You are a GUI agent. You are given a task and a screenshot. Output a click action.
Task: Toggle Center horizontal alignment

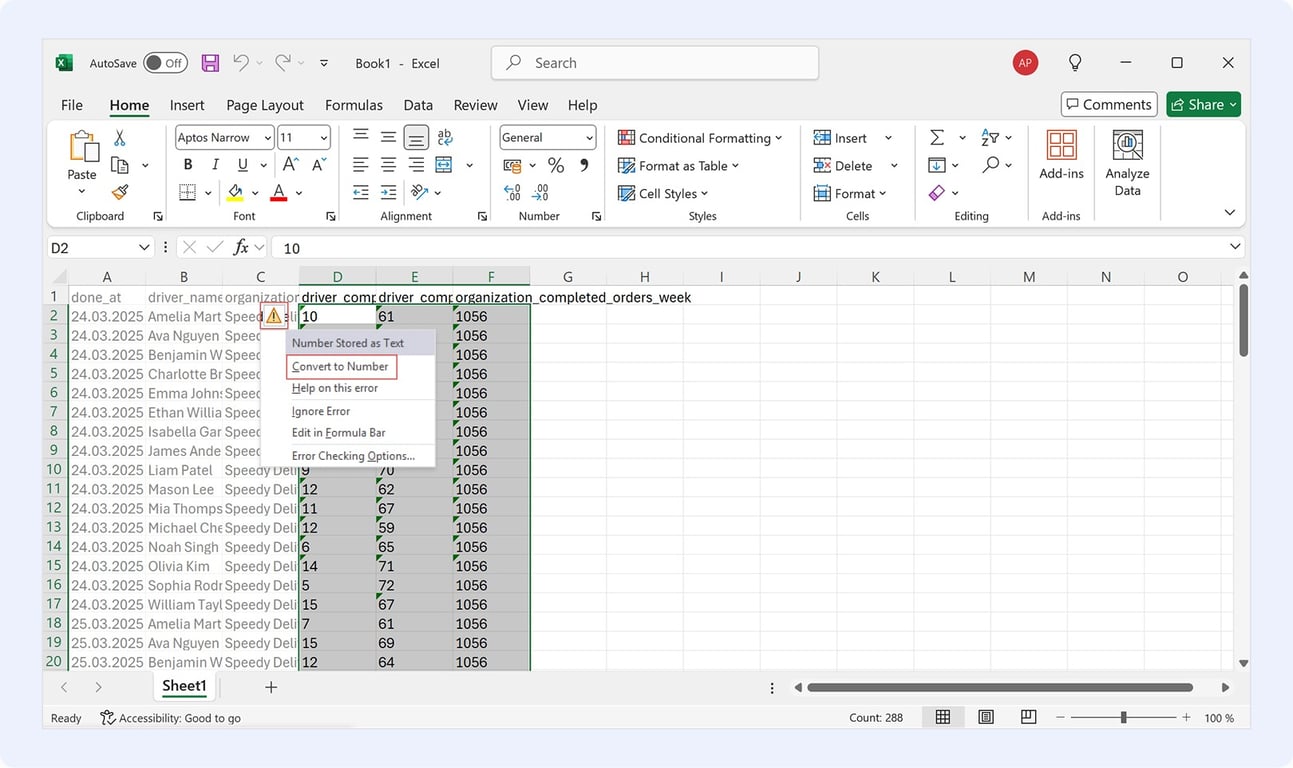[389, 165]
